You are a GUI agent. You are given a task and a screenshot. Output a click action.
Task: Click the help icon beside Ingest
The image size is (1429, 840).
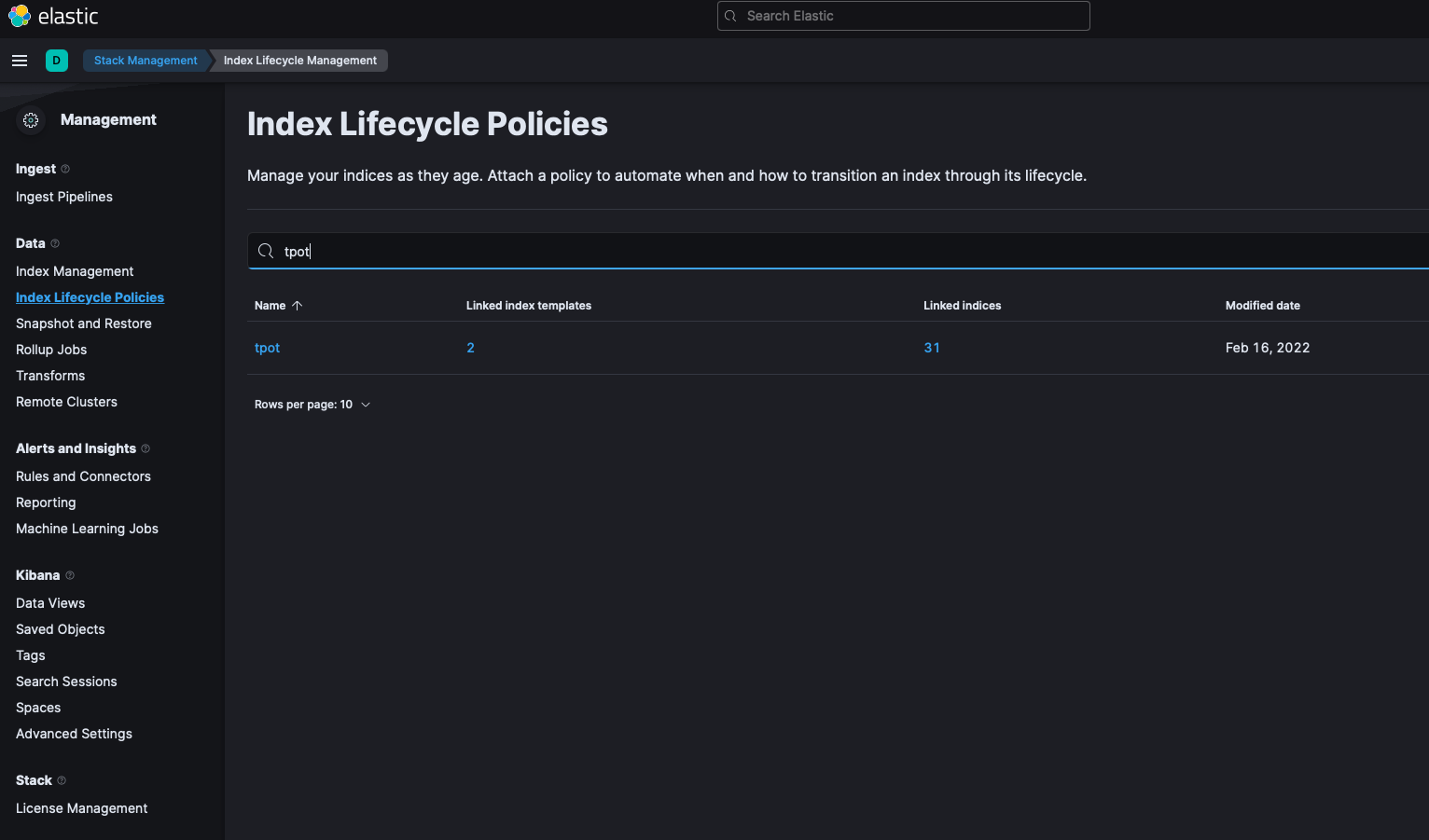tap(65, 169)
